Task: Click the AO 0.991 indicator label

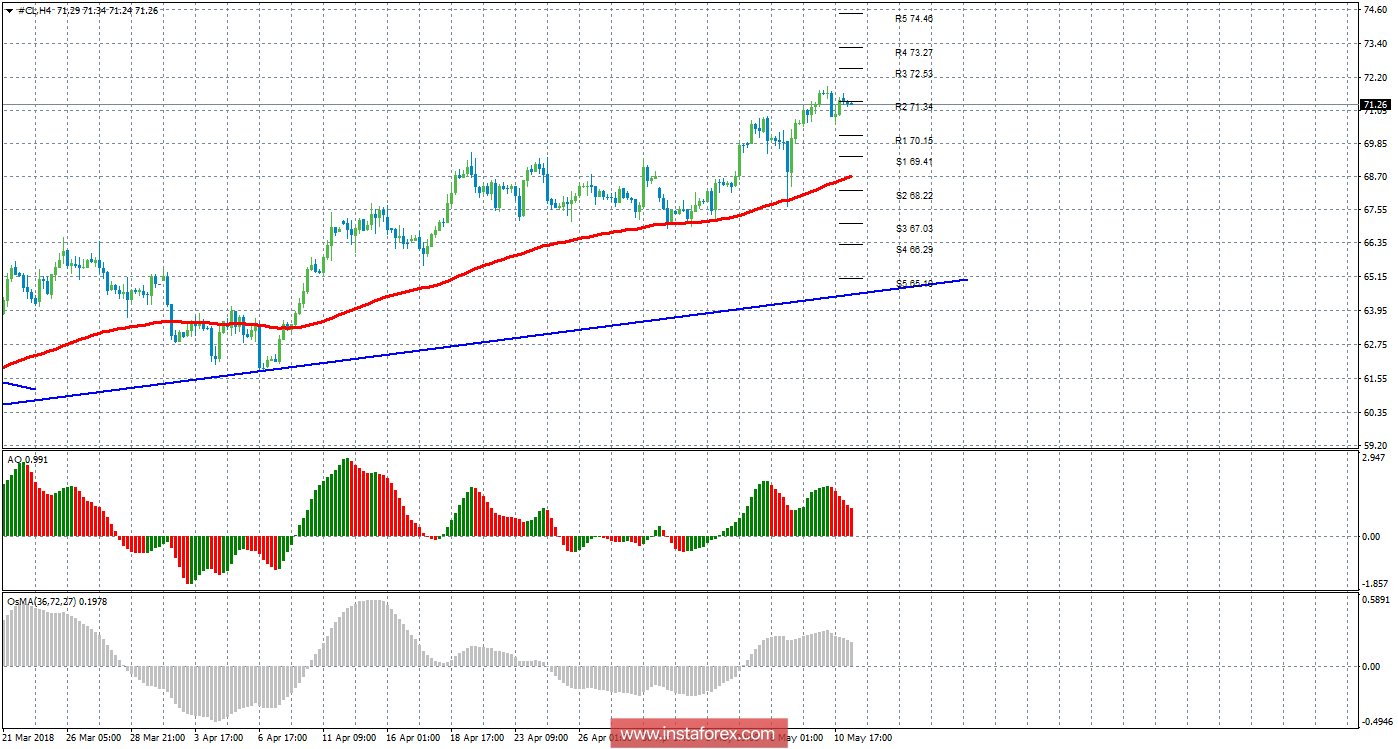Action: click(x=27, y=459)
